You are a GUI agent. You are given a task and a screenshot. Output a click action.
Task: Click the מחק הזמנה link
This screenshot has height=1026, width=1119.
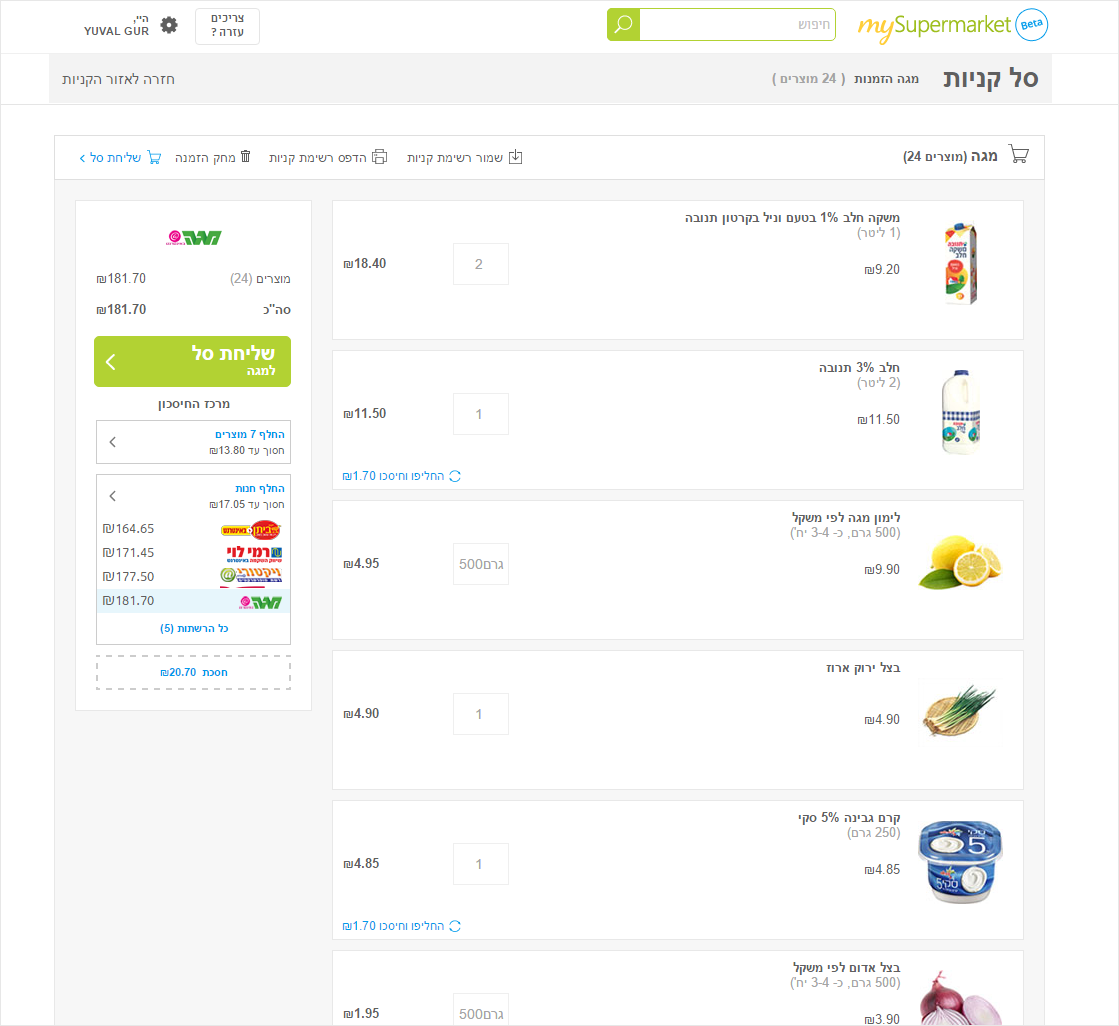[206, 157]
